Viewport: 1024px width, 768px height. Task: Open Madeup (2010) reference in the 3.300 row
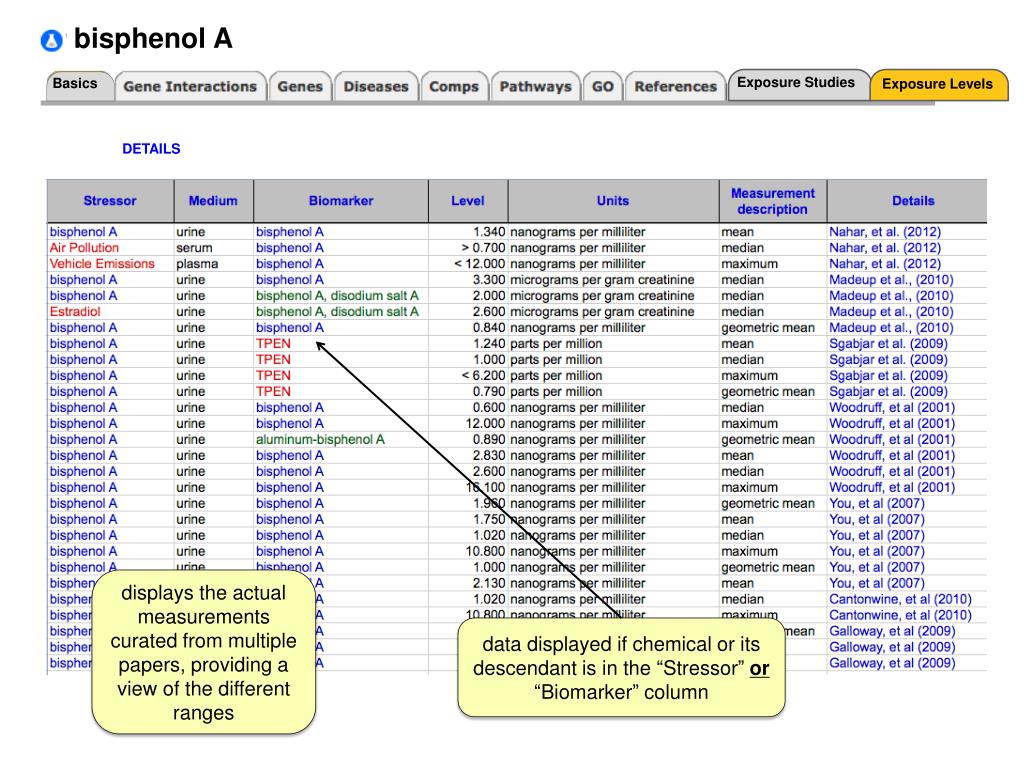tap(891, 280)
